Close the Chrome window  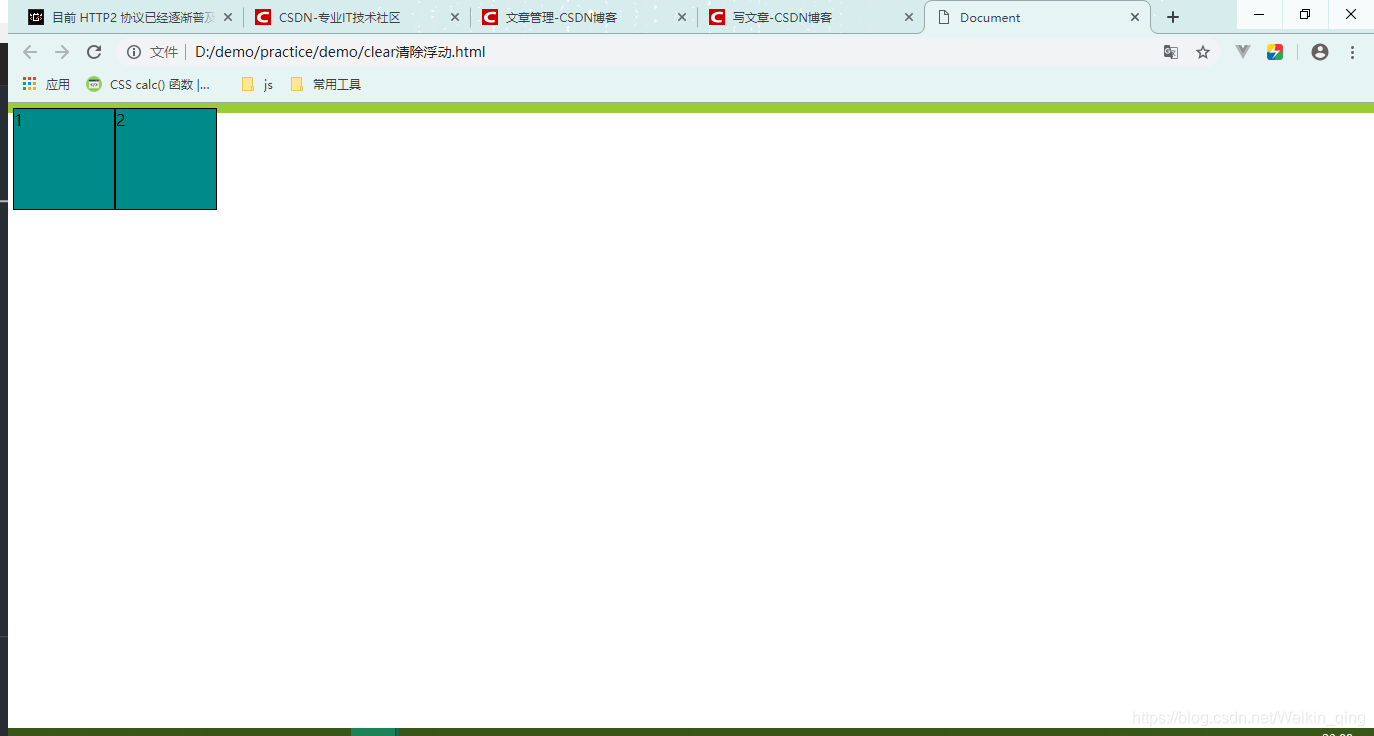1351,14
